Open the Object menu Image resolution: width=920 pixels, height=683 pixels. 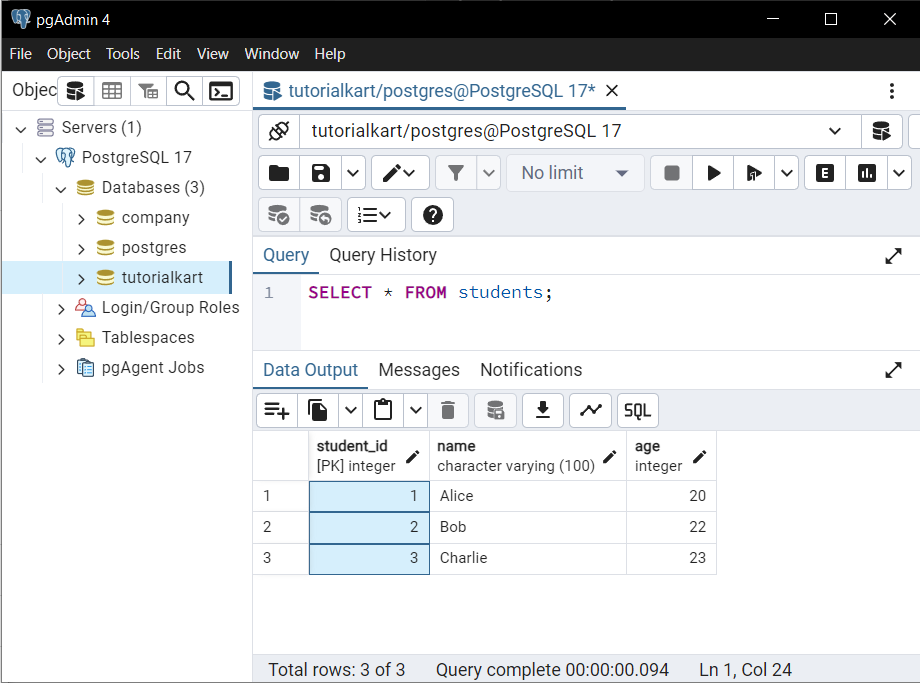pos(69,54)
